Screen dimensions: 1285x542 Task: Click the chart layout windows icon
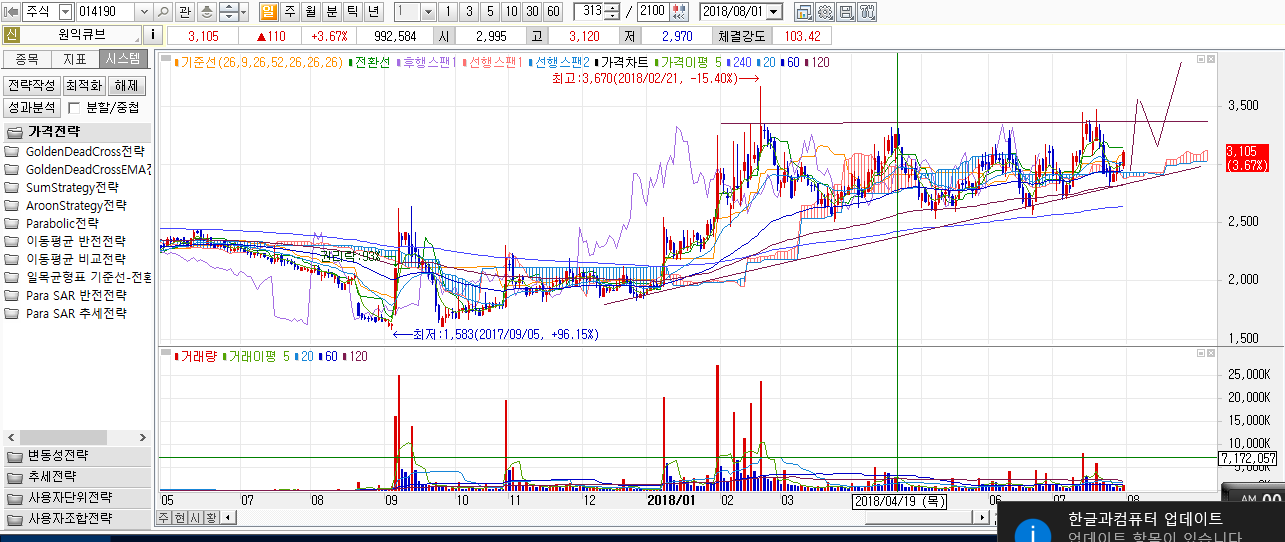coord(804,12)
